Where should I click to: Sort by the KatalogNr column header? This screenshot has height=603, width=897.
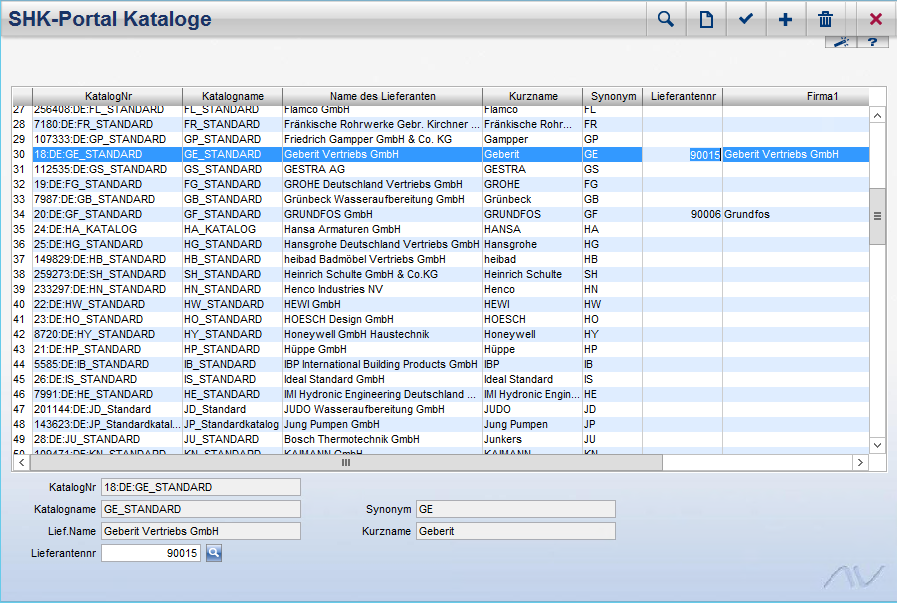pos(108,96)
